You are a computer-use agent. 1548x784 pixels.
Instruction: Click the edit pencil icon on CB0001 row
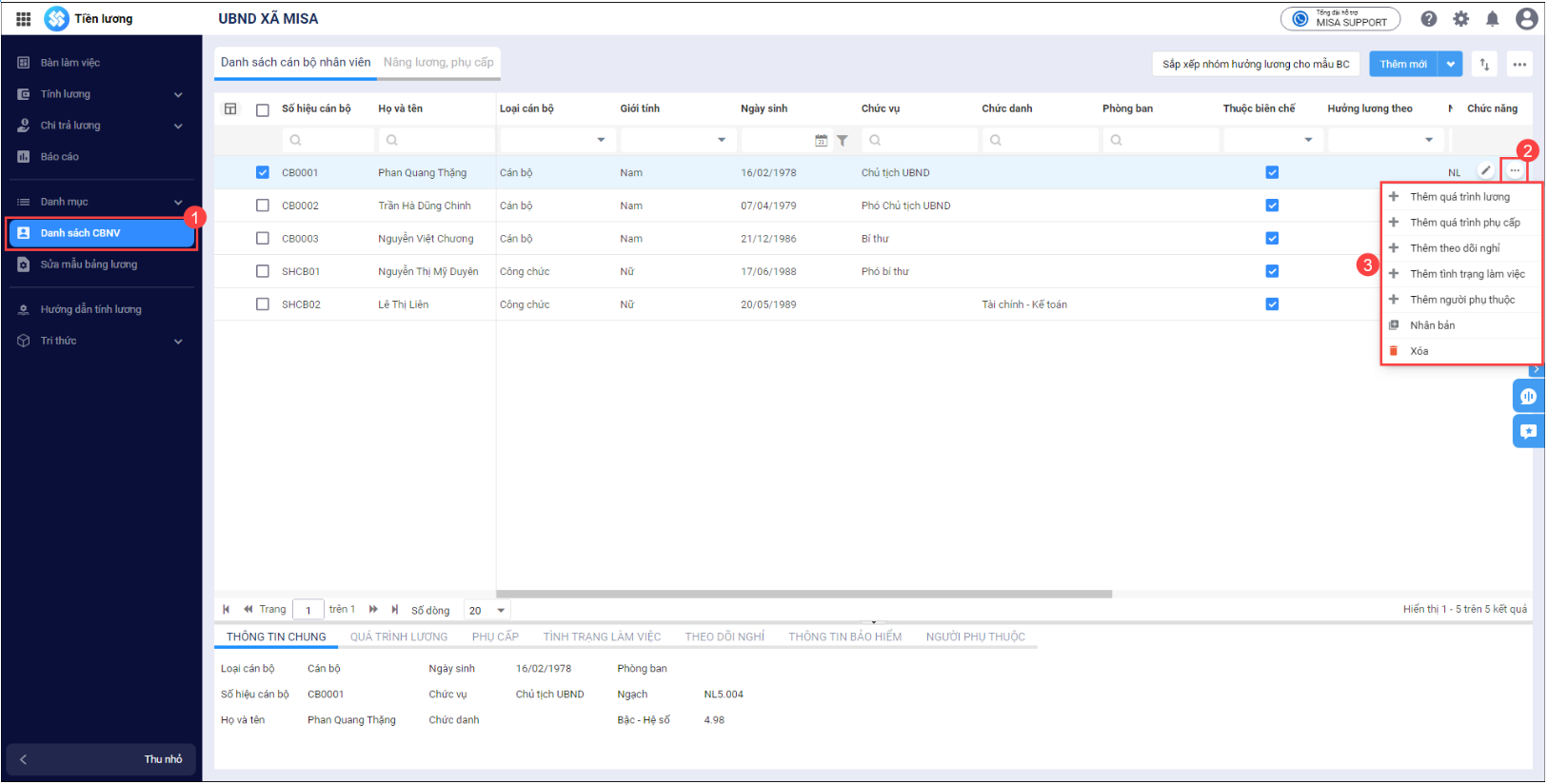pyautogui.click(x=1485, y=170)
